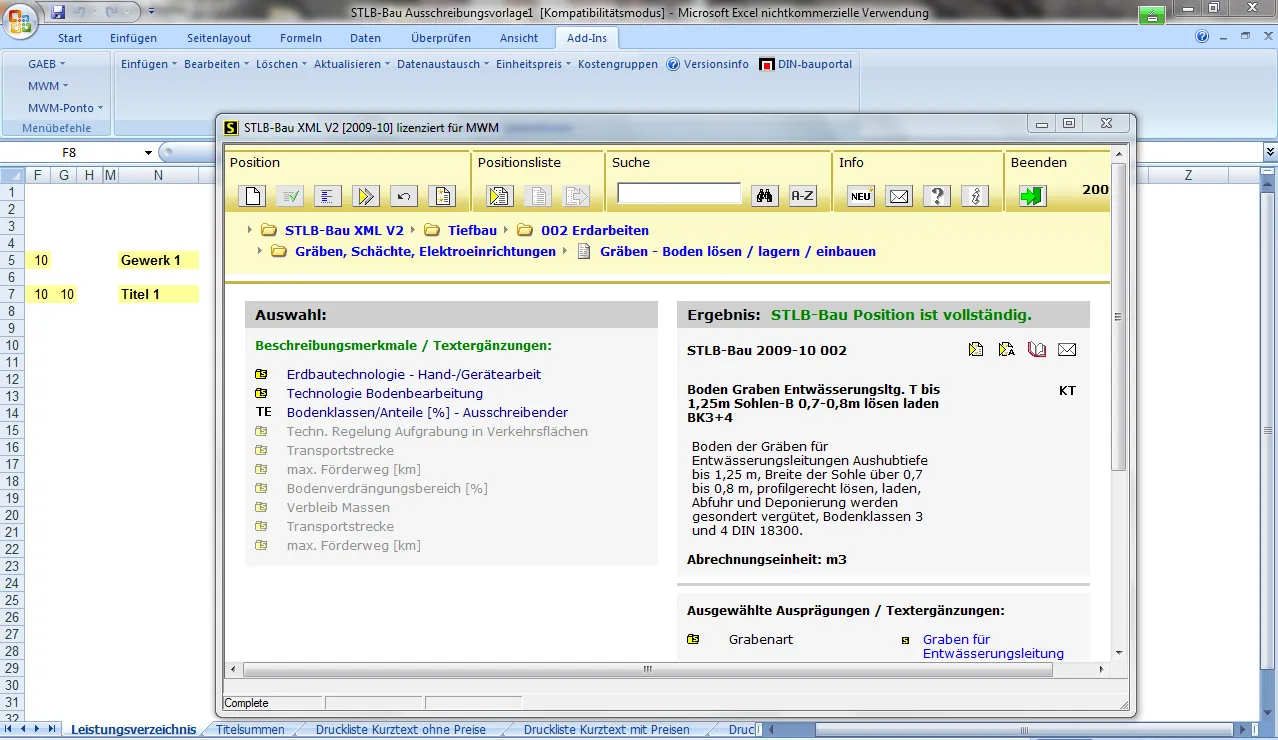Click the binoculars search icon
Image resolution: width=1278 pixels, height=740 pixels.
pos(765,196)
